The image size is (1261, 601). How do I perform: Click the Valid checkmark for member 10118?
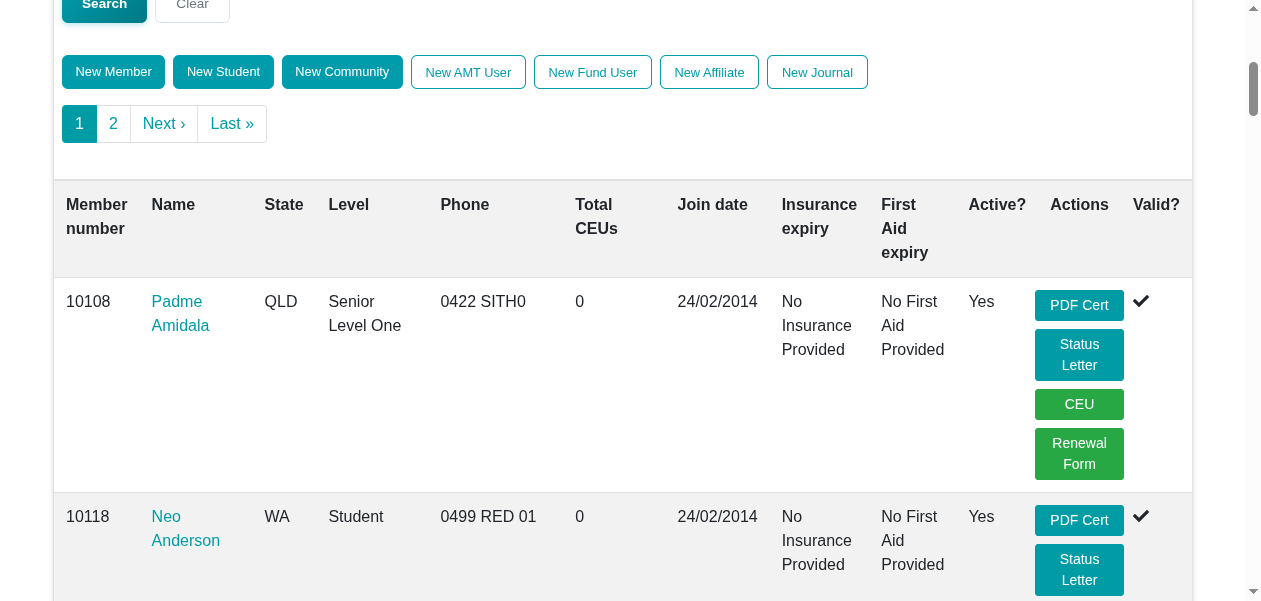pos(1141,516)
